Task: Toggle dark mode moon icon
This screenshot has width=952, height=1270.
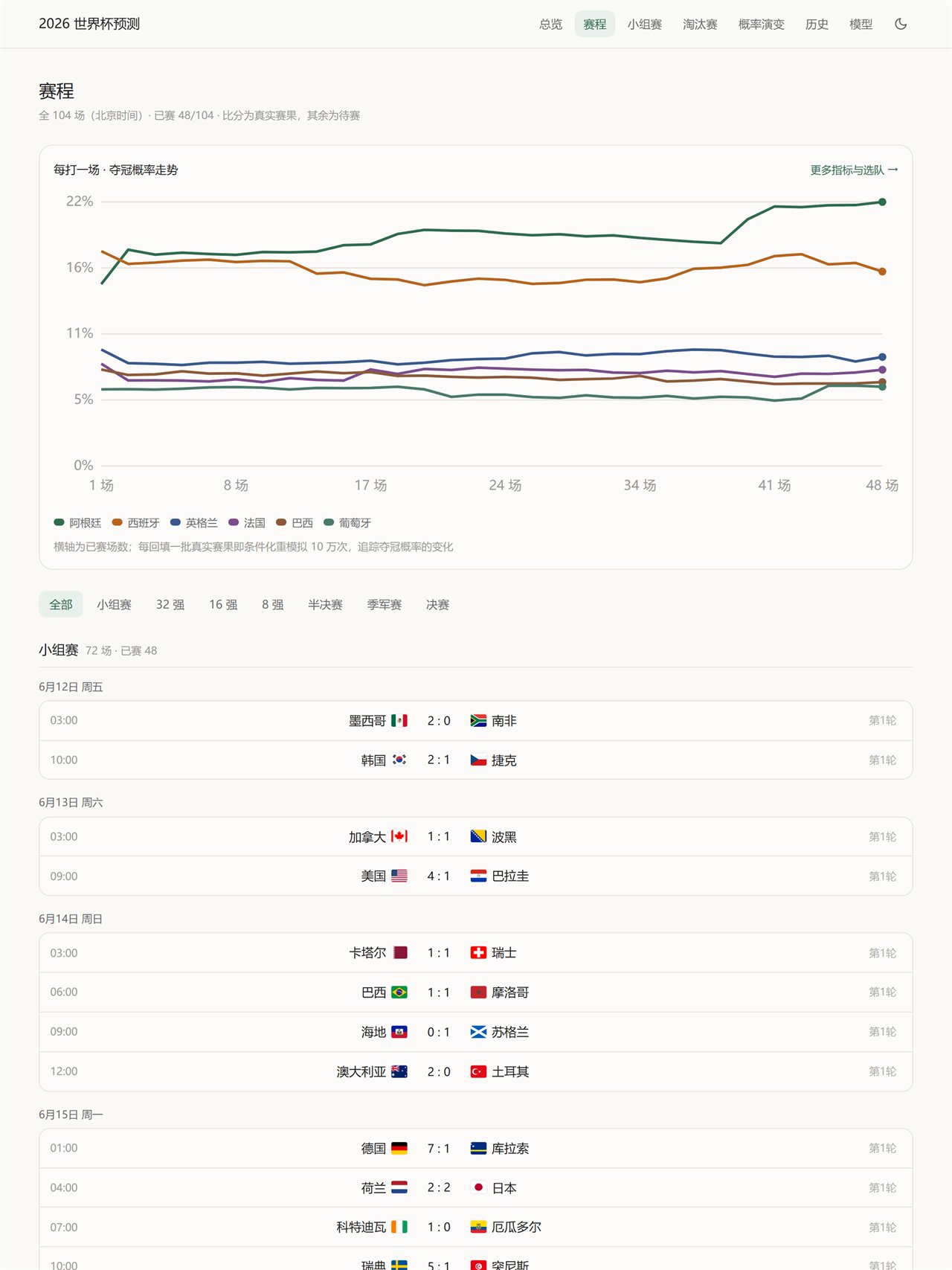Action: coord(901,24)
